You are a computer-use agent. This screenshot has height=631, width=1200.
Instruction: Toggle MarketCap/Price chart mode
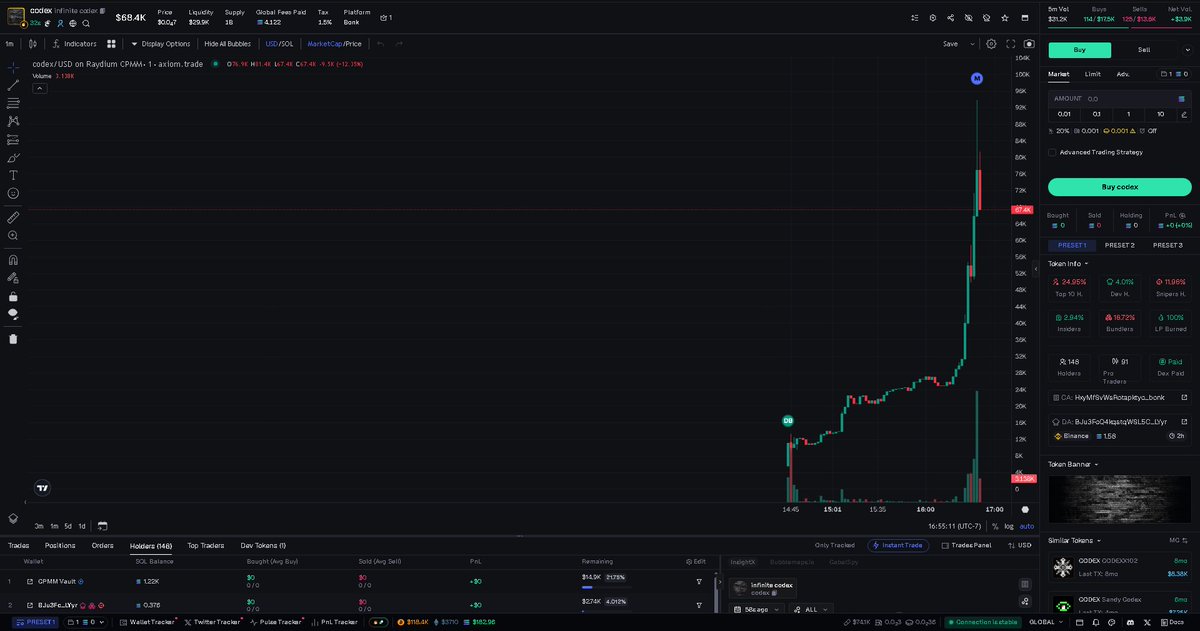point(334,44)
